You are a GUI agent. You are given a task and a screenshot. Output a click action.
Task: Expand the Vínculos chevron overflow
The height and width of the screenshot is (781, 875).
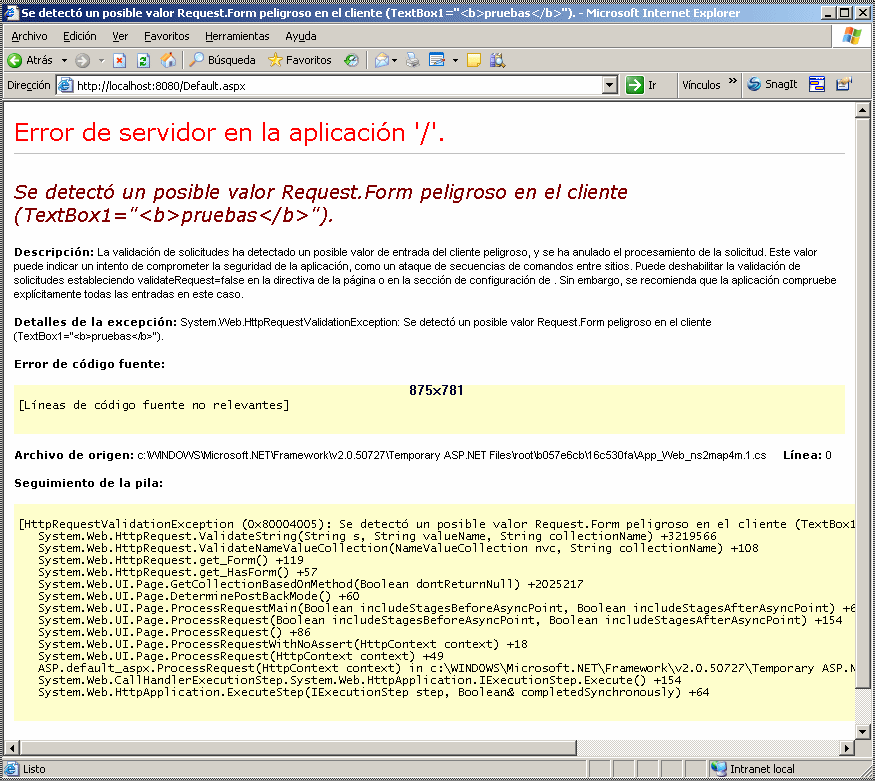tap(733, 81)
